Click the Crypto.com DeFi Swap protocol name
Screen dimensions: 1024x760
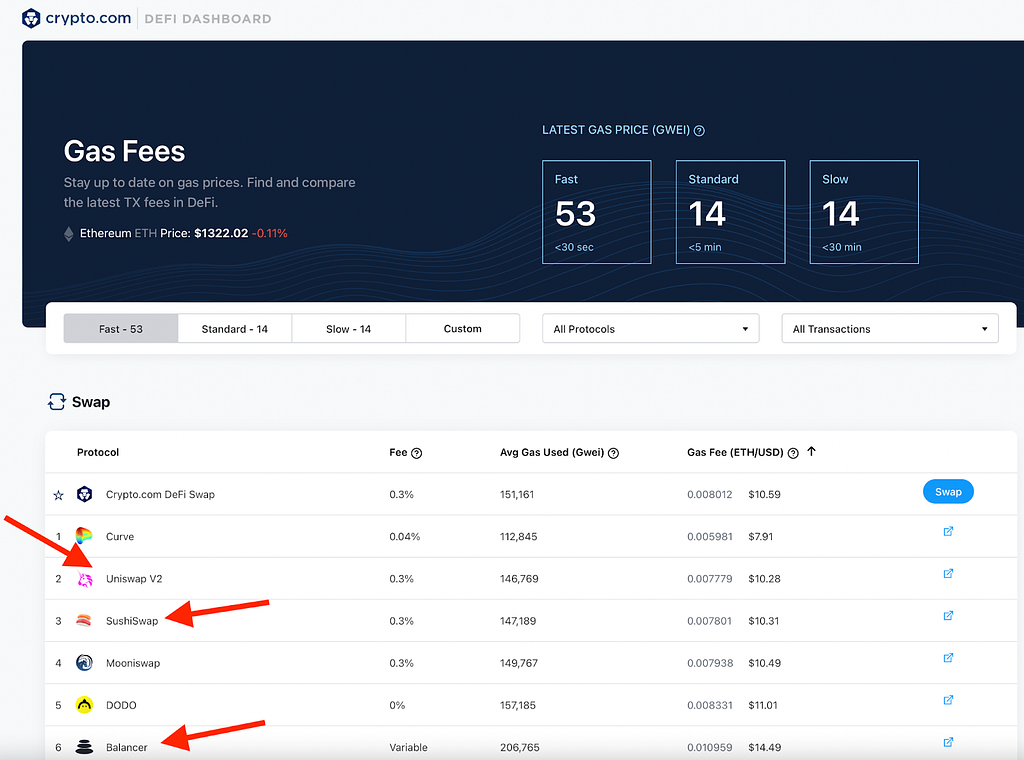[x=160, y=494]
